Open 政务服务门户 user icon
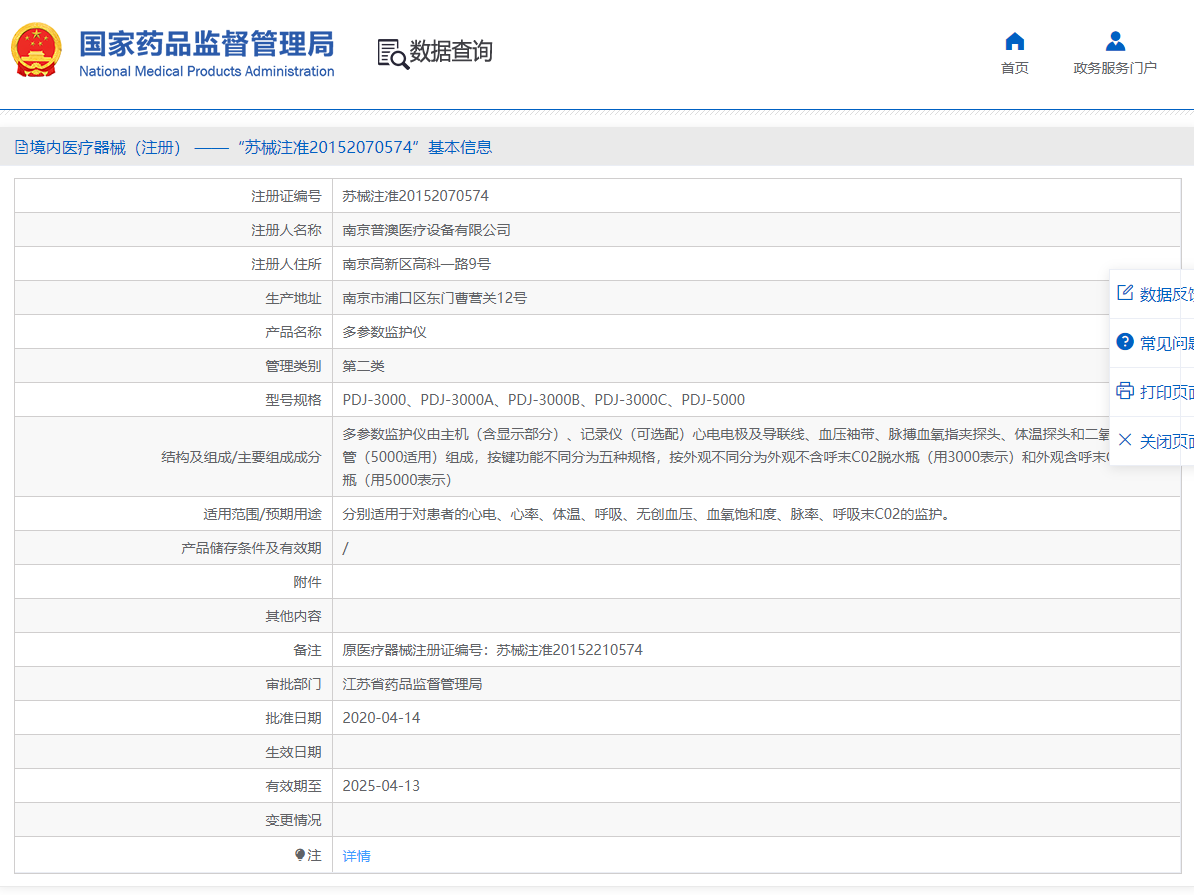The height and width of the screenshot is (895, 1194). click(1115, 41)
